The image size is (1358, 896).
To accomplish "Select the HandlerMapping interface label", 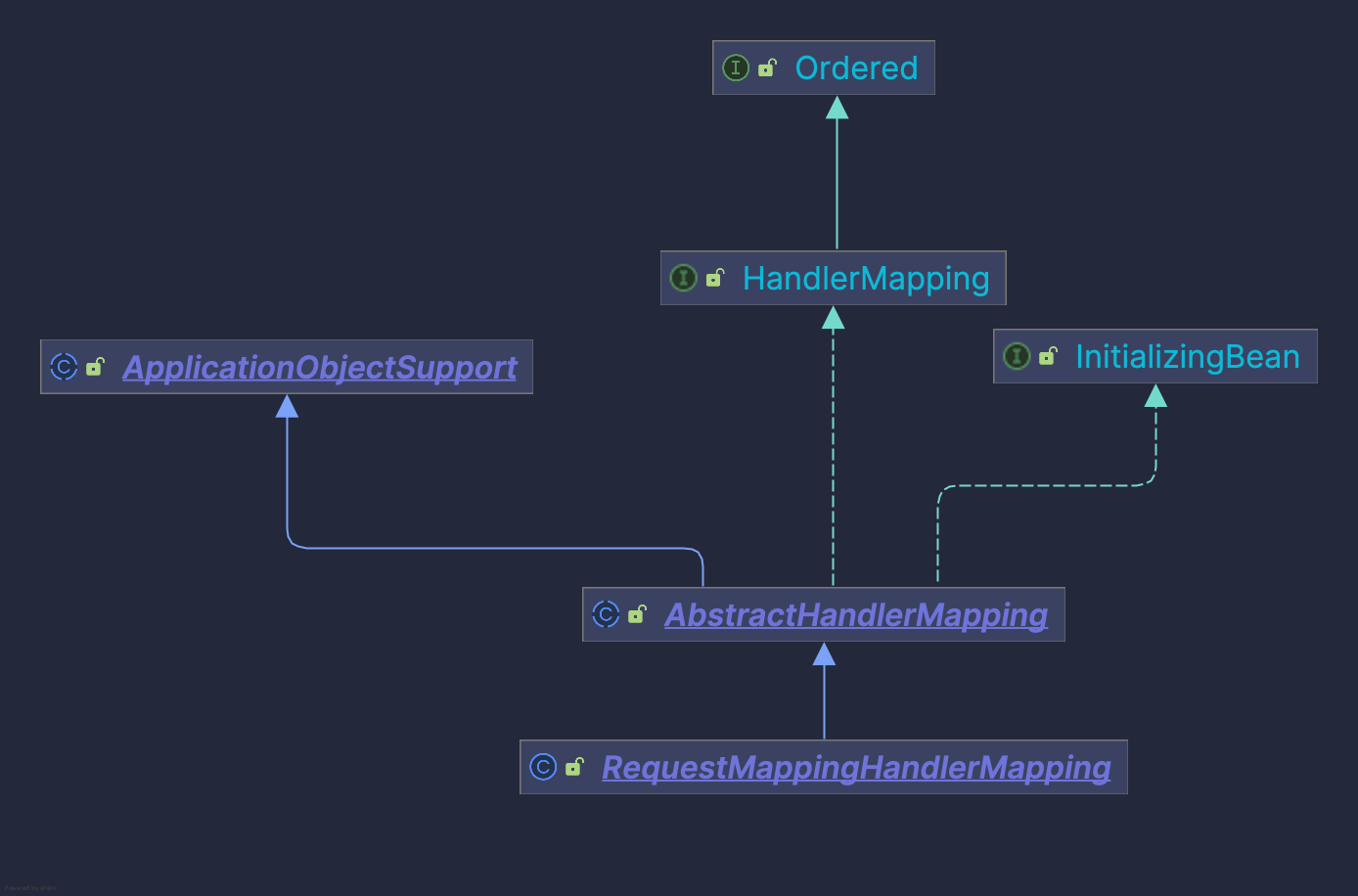I will coord(866,279).
